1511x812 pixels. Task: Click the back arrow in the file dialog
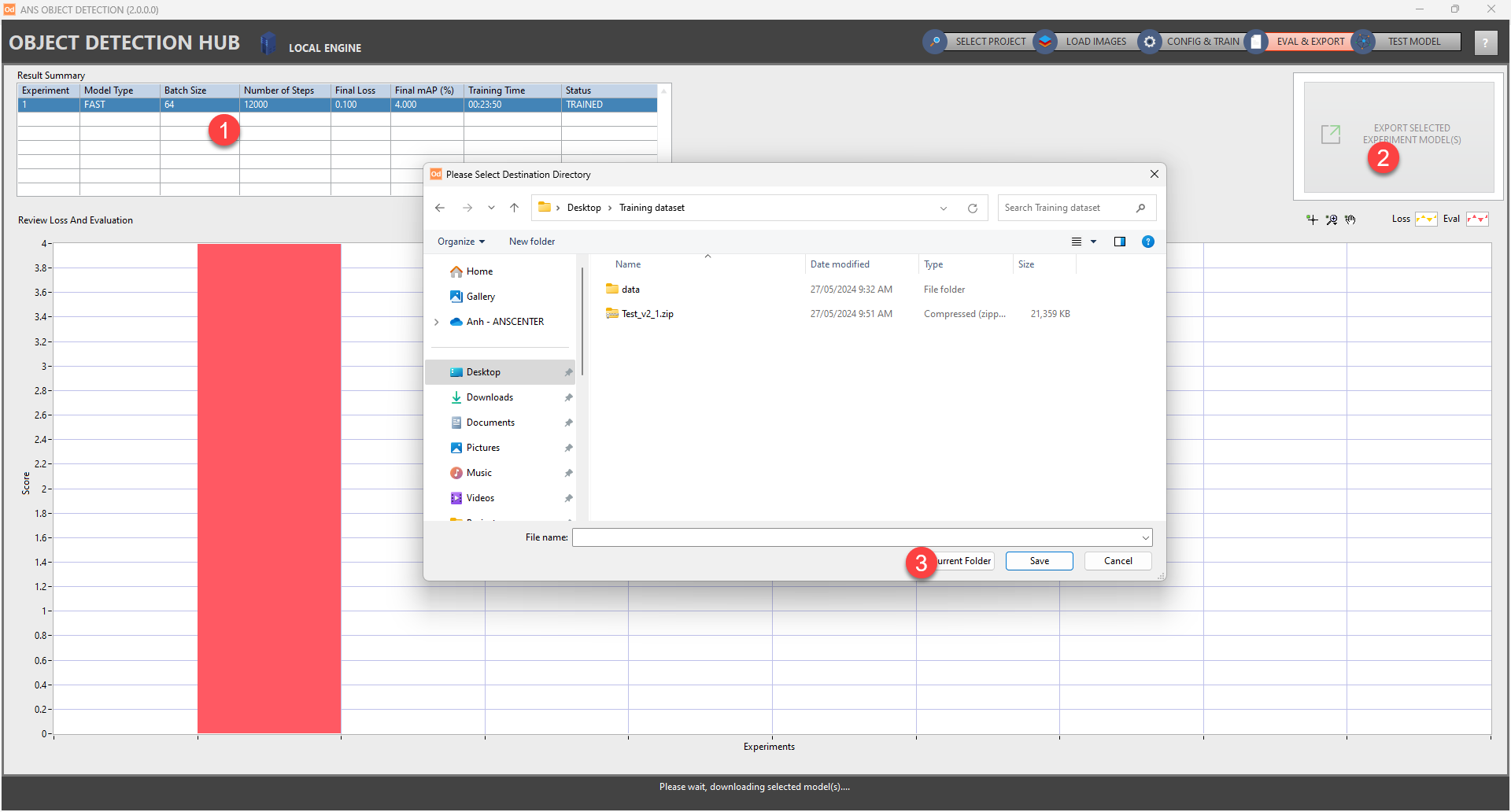(440, 208)
